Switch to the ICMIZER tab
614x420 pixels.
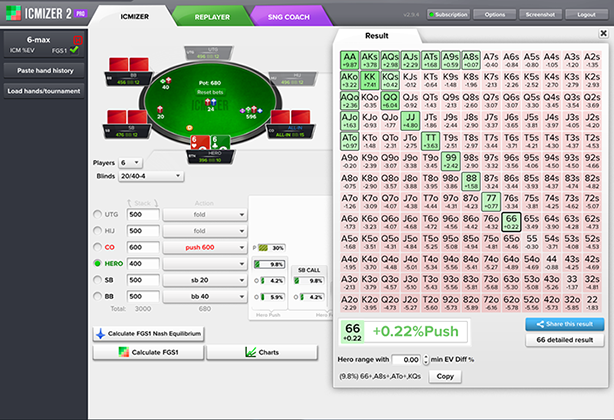[134, 16]
